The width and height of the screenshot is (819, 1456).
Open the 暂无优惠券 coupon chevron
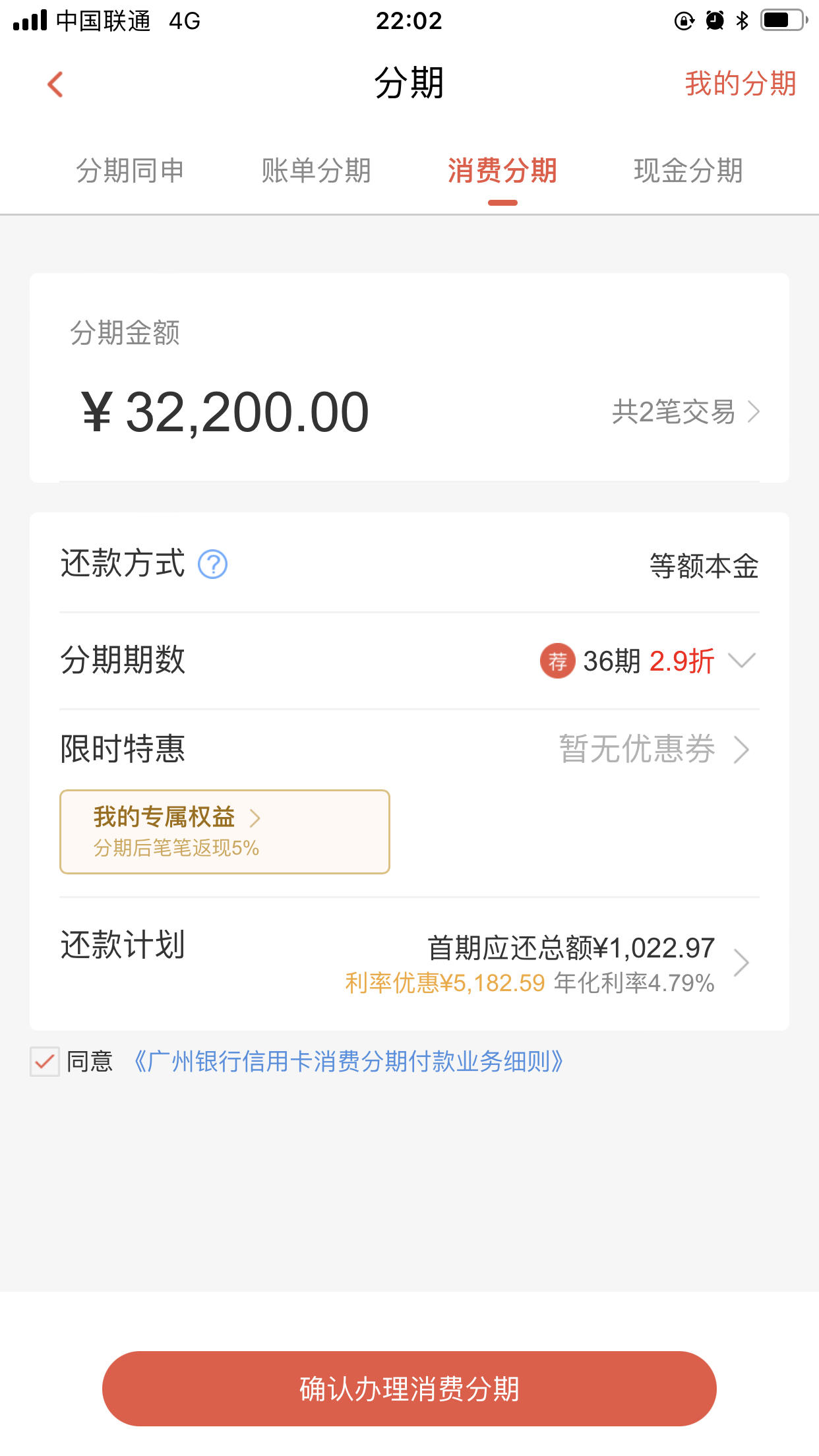click(742, 750)
